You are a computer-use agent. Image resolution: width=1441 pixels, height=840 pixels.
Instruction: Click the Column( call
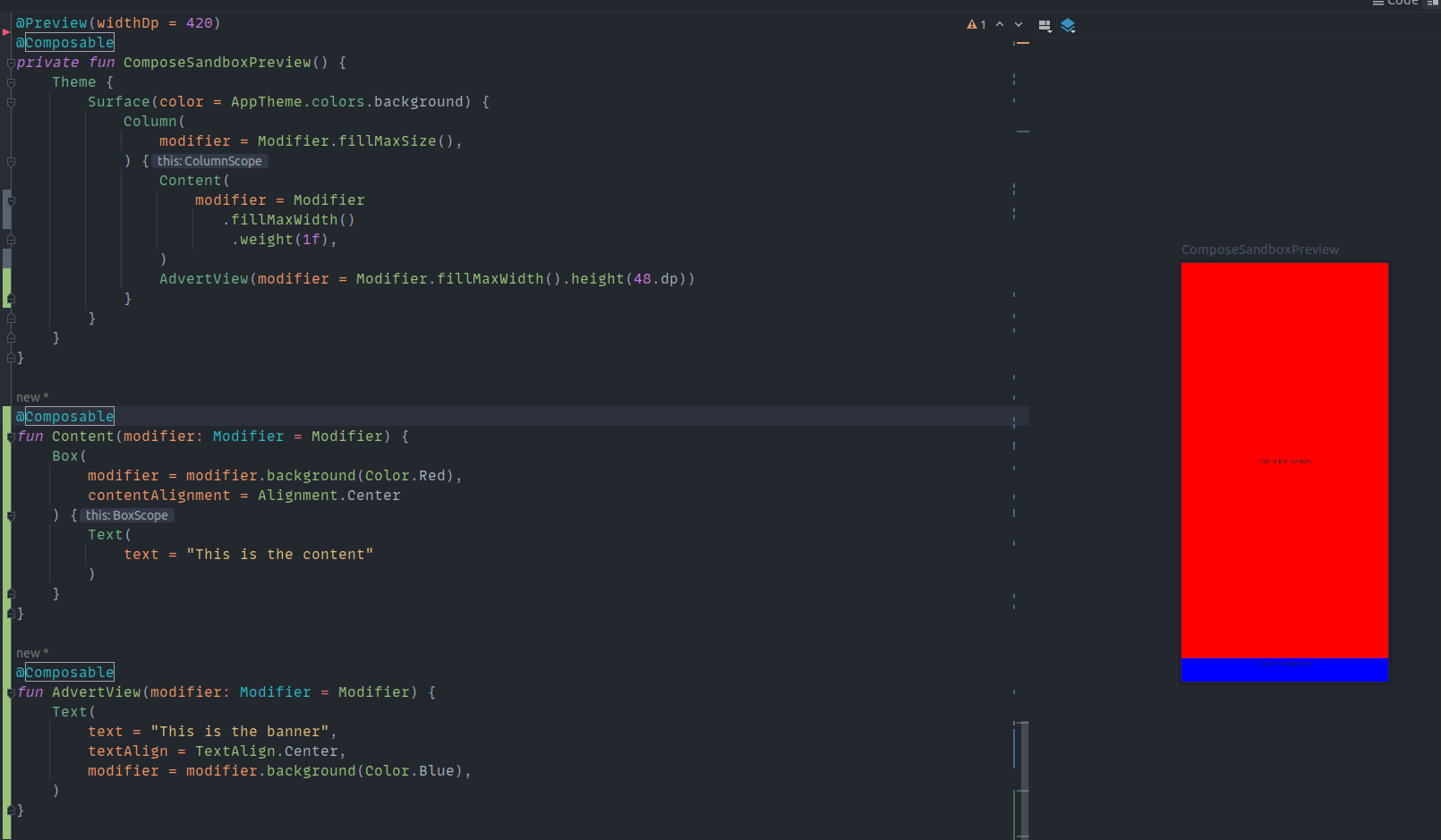point(154,122)
